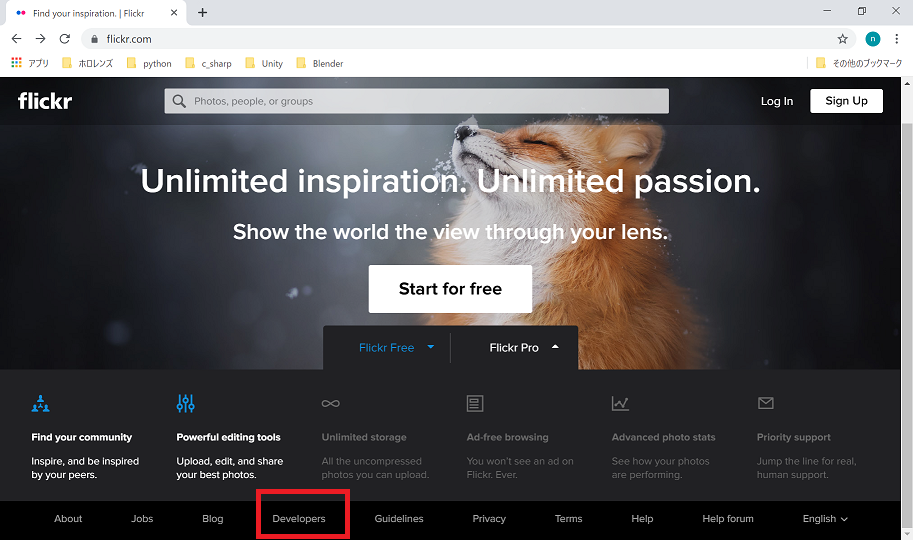Open the Chrome three-dot menu
913x540 pixels.
(897, 39)
